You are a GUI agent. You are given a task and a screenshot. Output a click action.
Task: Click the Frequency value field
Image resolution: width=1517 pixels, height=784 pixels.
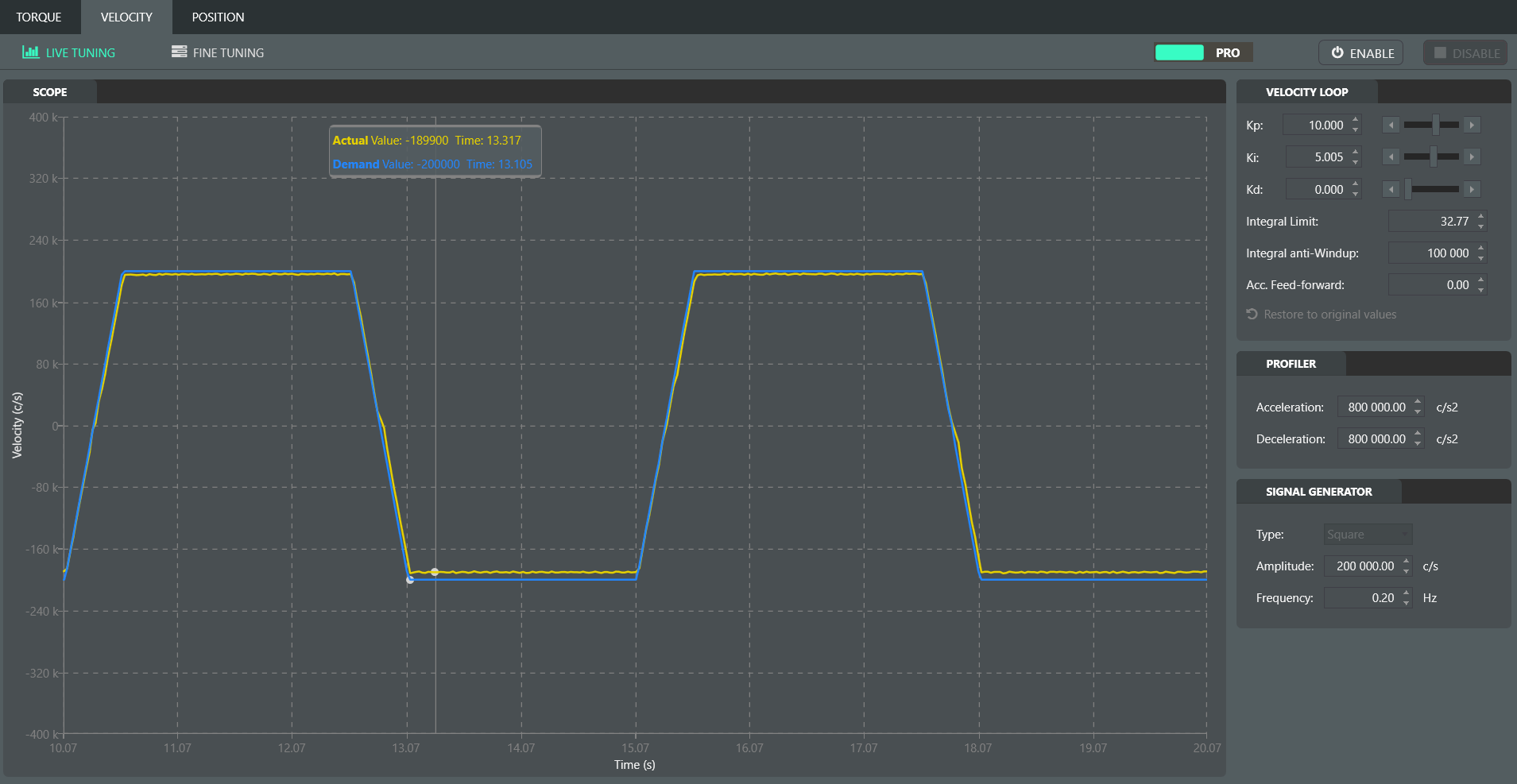coord(1368,598)
